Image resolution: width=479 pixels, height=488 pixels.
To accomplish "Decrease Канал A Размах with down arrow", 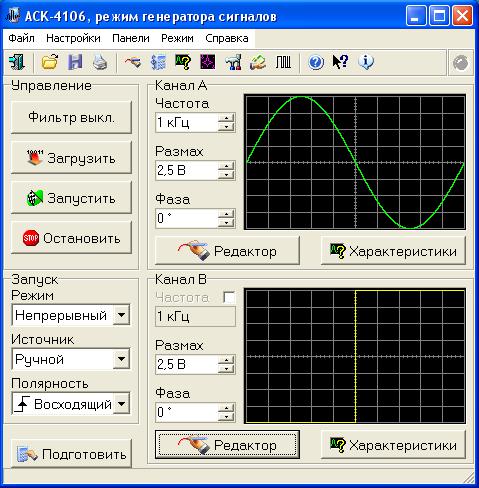I will coord(227,175).
